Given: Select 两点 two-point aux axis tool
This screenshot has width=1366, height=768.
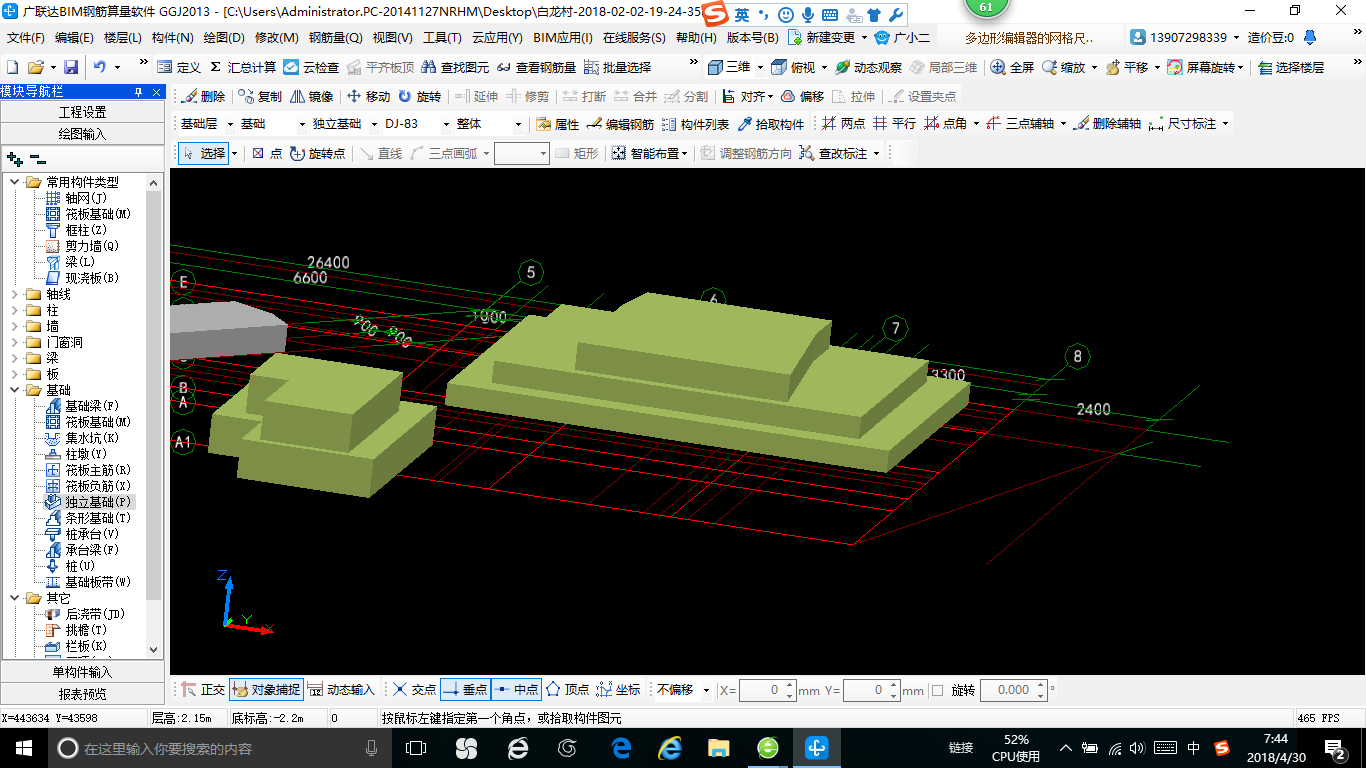Looking at the screenshot, I should 843,124.
